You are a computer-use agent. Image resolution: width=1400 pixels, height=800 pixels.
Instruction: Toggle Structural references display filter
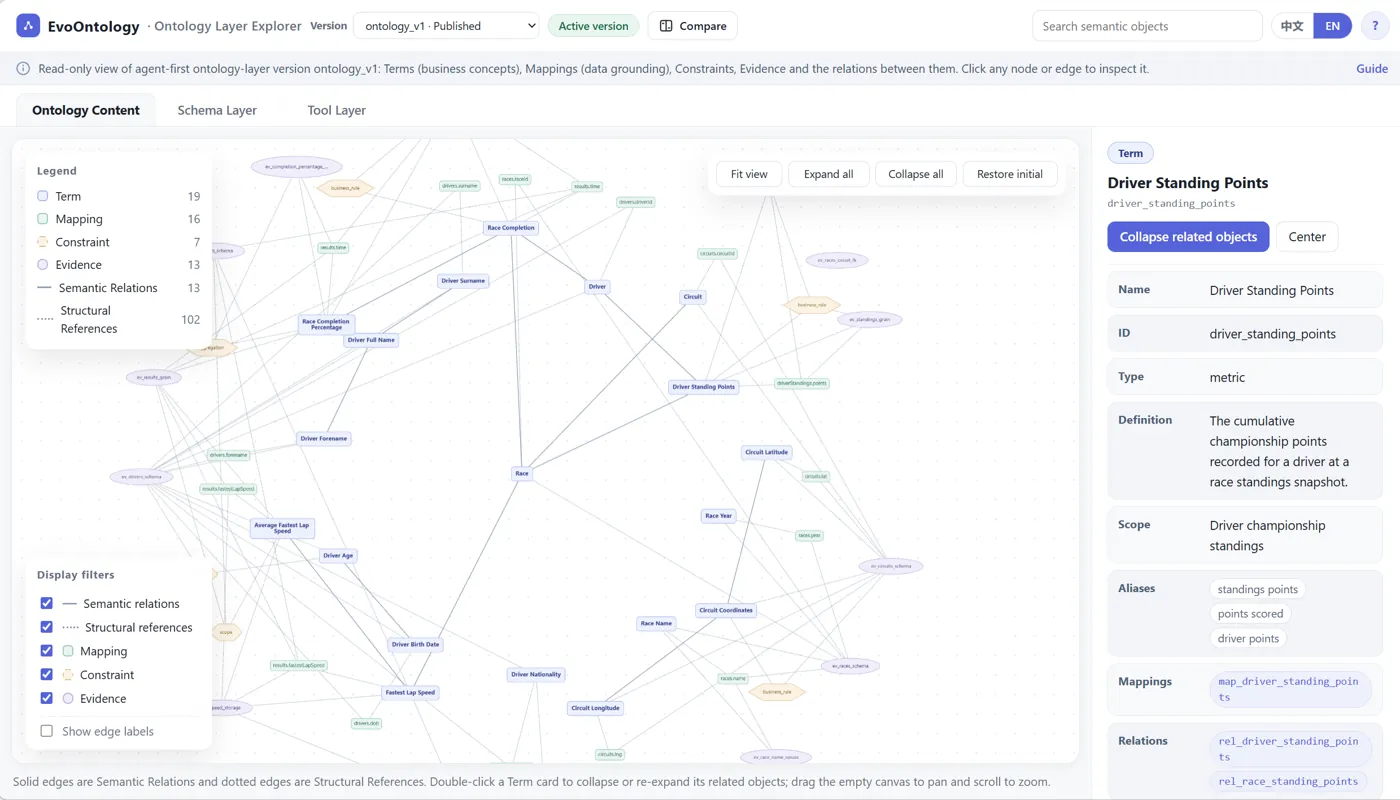(46, 627)
